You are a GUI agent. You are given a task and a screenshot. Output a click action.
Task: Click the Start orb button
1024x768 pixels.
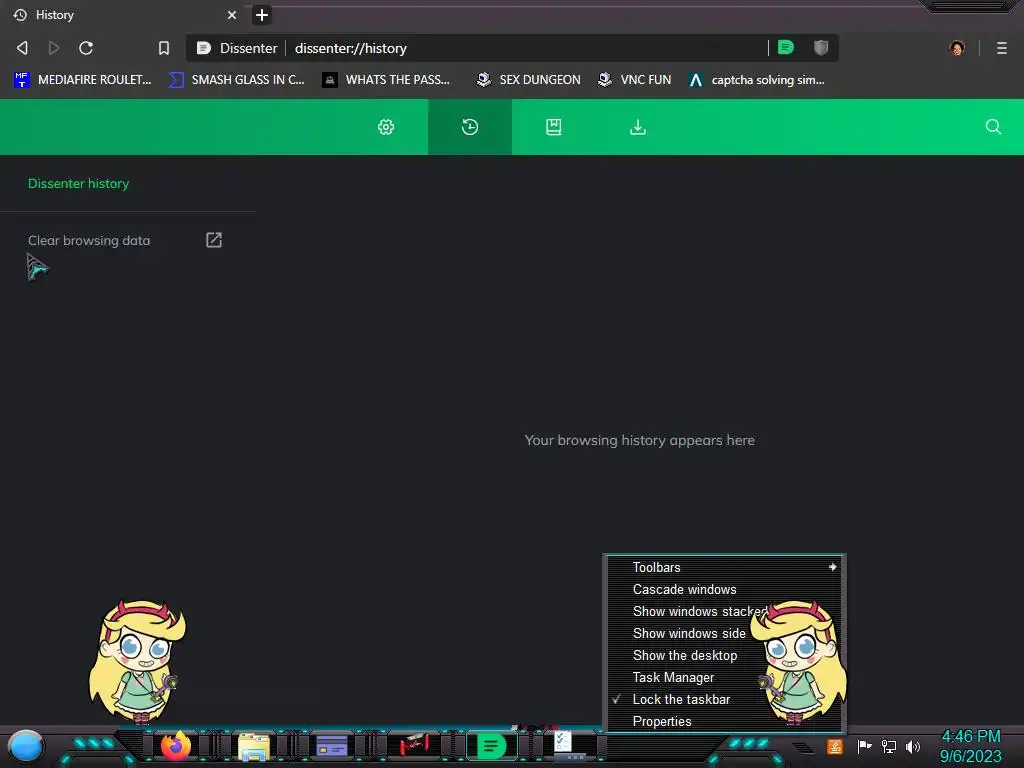pos(26,746)
